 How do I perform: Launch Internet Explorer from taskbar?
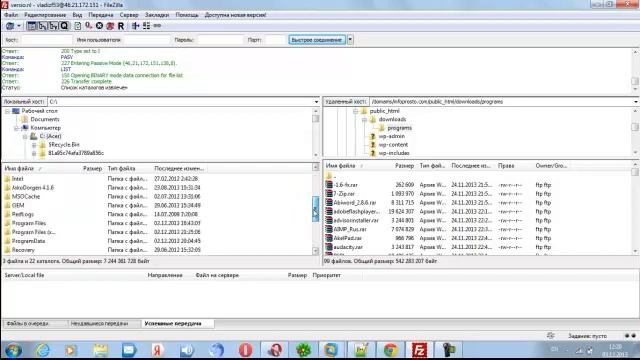click(43, 350)
